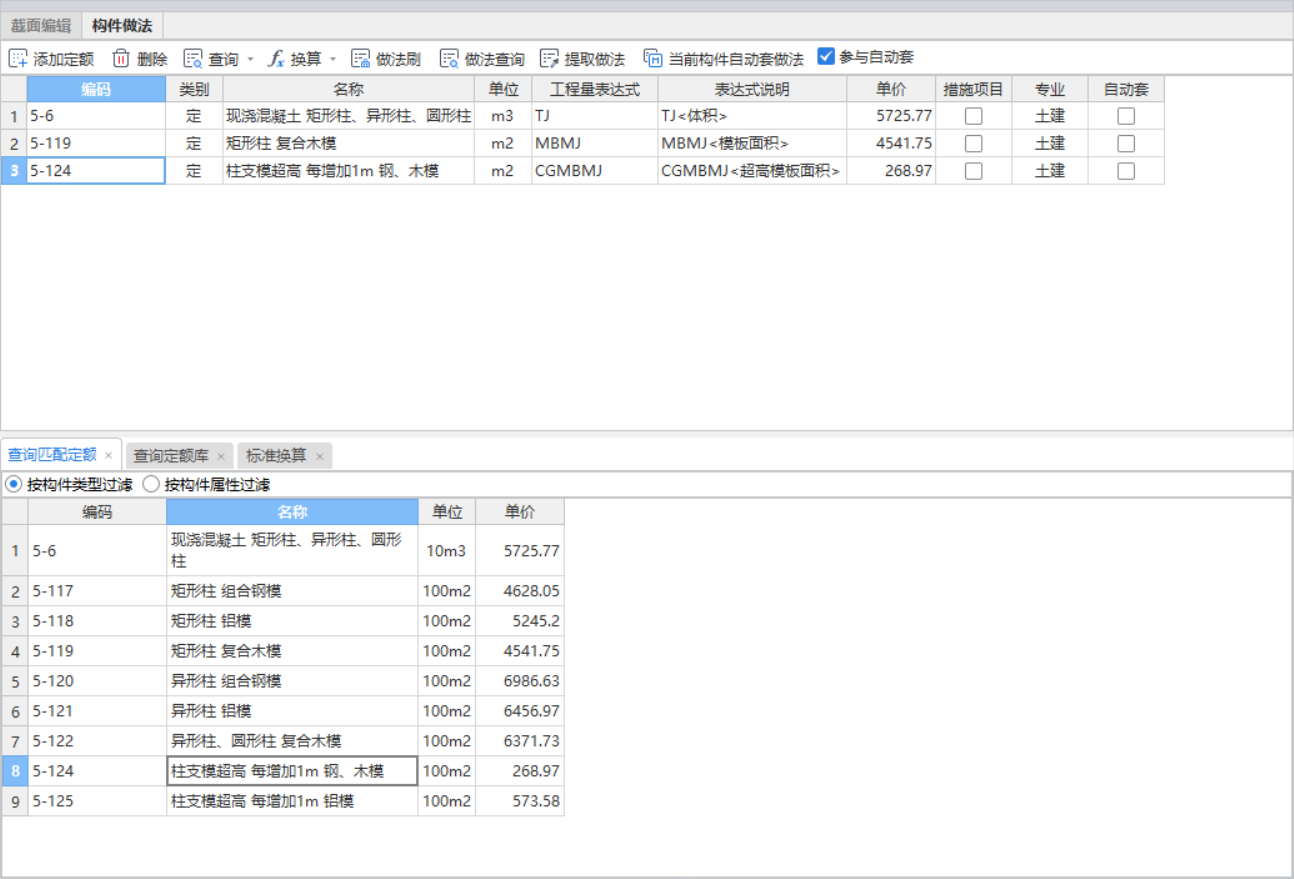Screen dimensions: 1294x879
Task: Open the 换算 dropdown arrow
Action: 333,59
